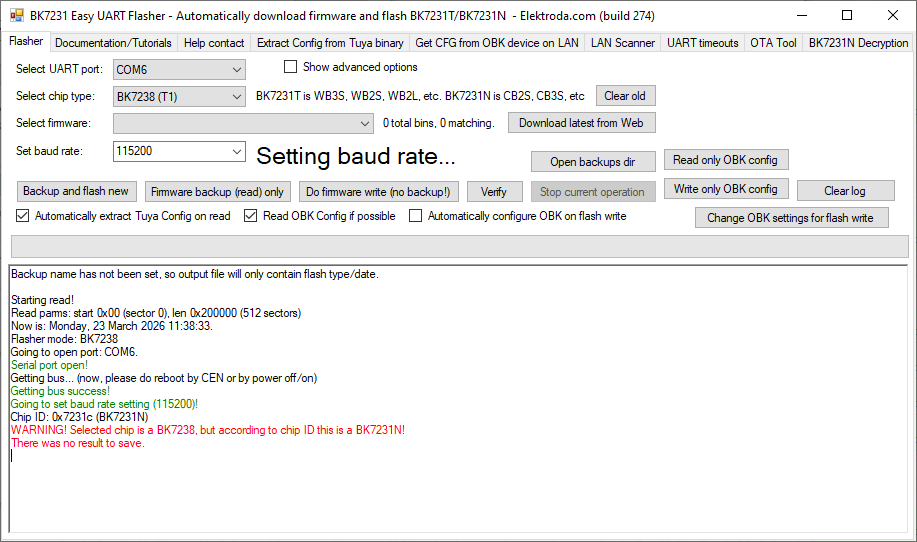The image size is (917, 542).
Task: Click Read only OBK config
Action: pyautogui.click(x=725, y=160)
